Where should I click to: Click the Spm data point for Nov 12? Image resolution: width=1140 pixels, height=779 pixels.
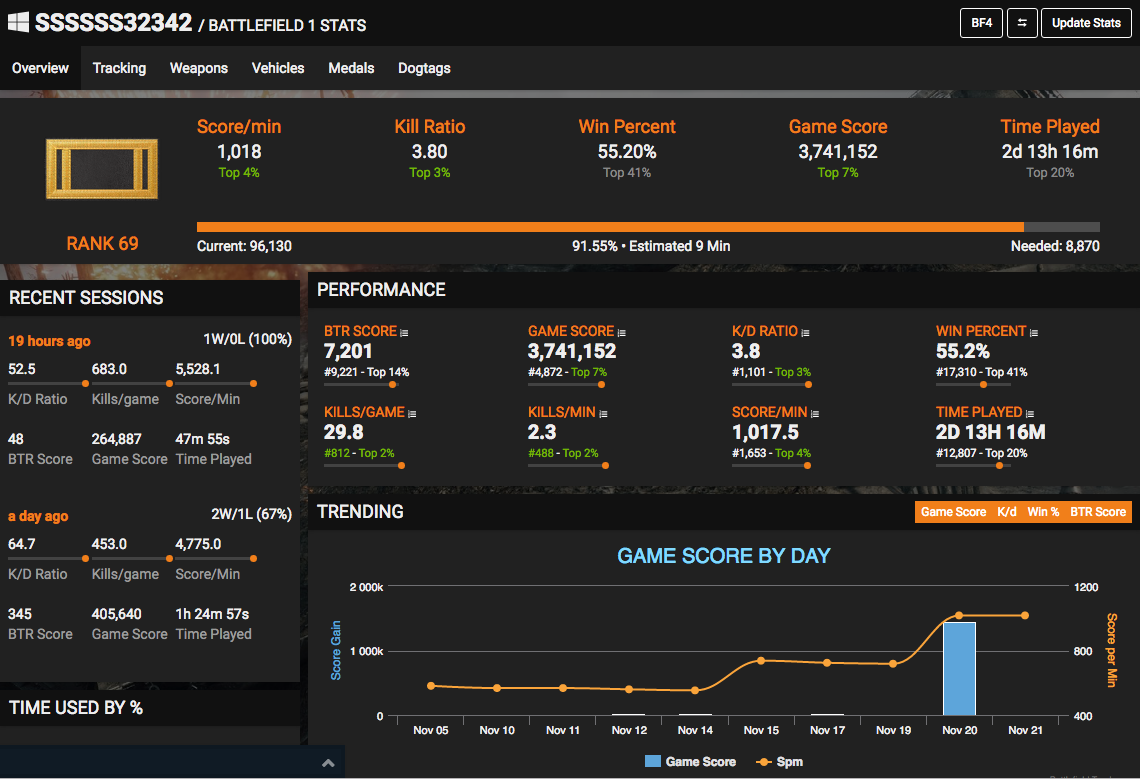629,690
